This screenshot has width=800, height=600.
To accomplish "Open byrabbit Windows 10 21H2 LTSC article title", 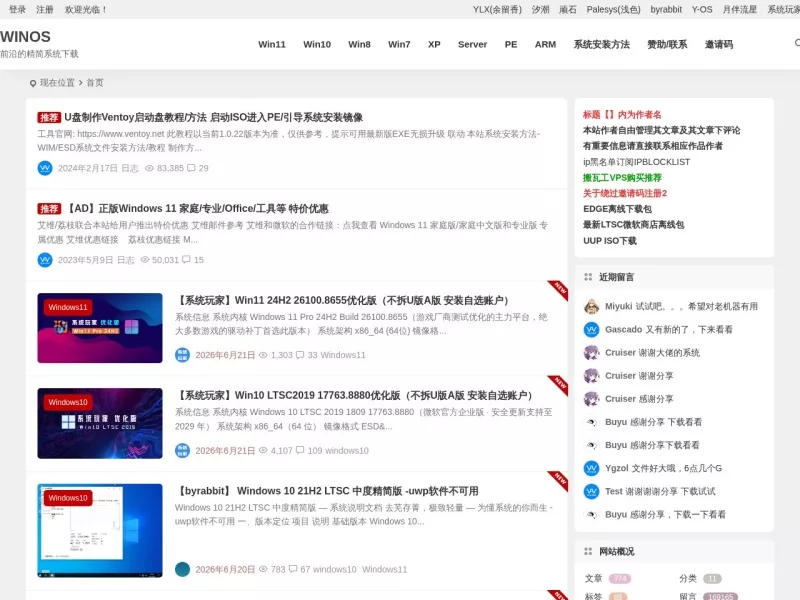I will click(x=327, y=491).
